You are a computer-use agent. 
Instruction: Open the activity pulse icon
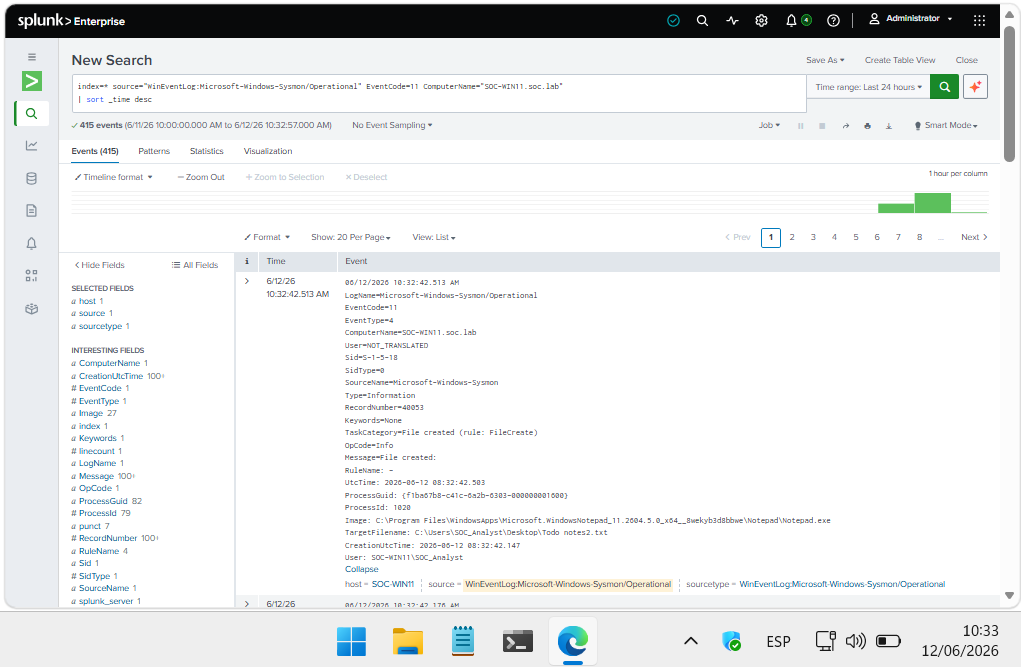[x=733, y=21]
